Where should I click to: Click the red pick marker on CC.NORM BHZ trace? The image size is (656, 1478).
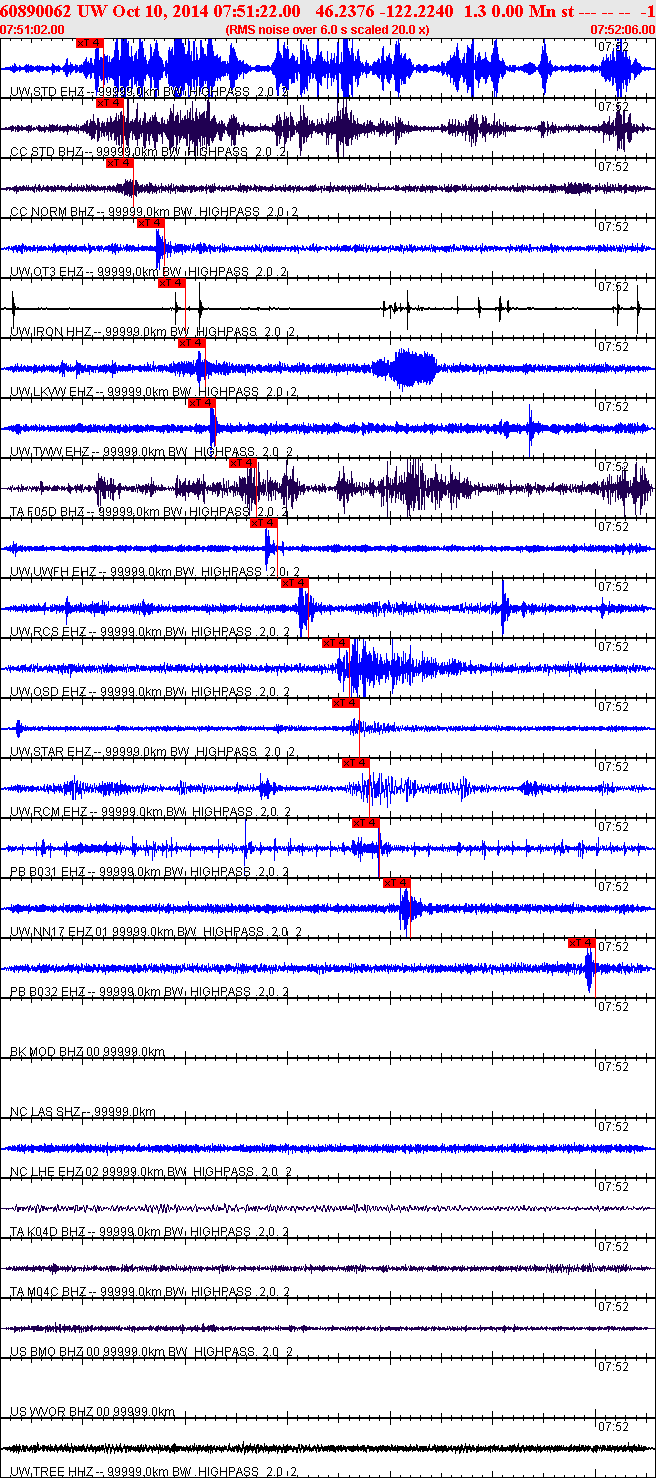click(119, 163)
